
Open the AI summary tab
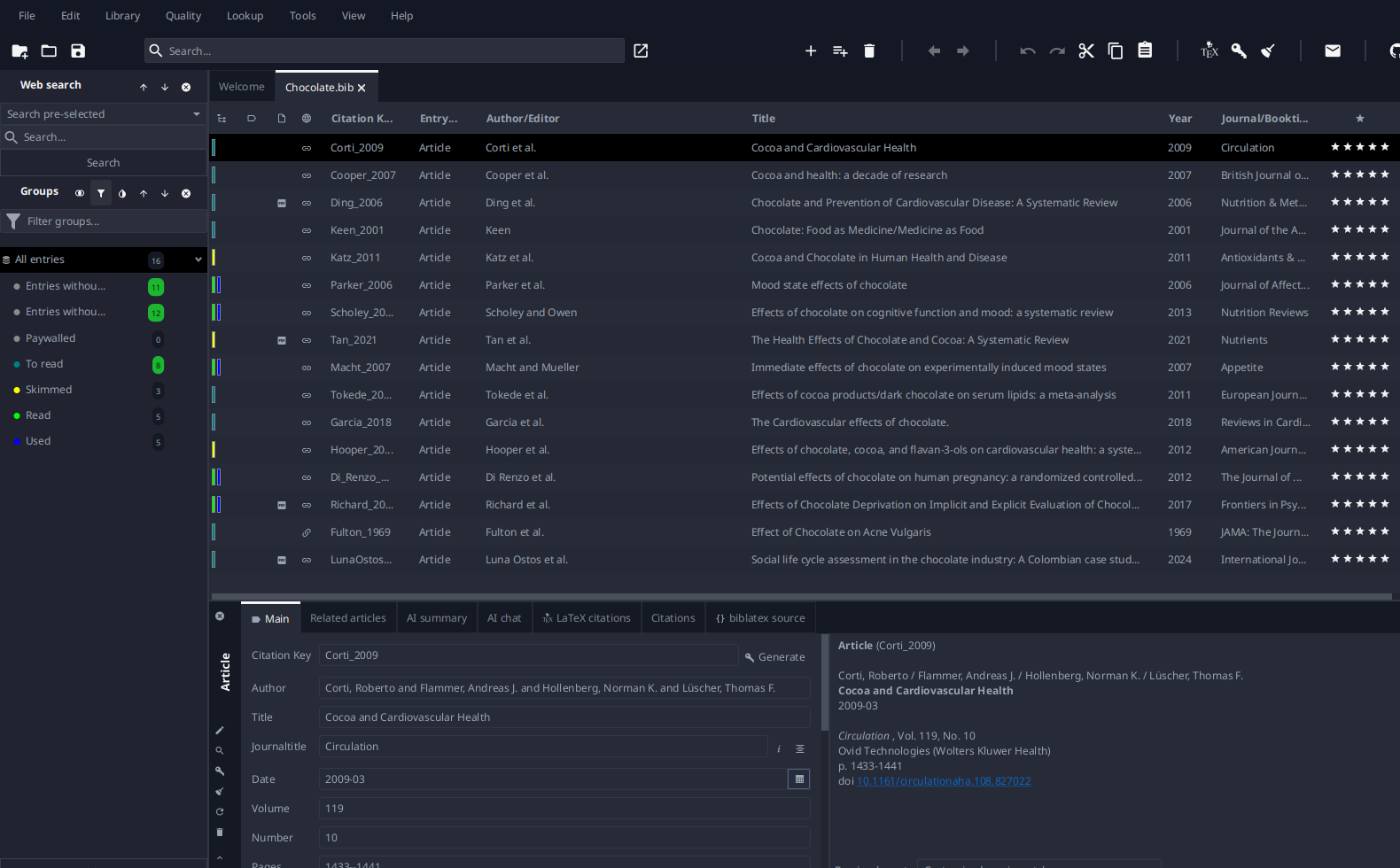tap(437, 618)
